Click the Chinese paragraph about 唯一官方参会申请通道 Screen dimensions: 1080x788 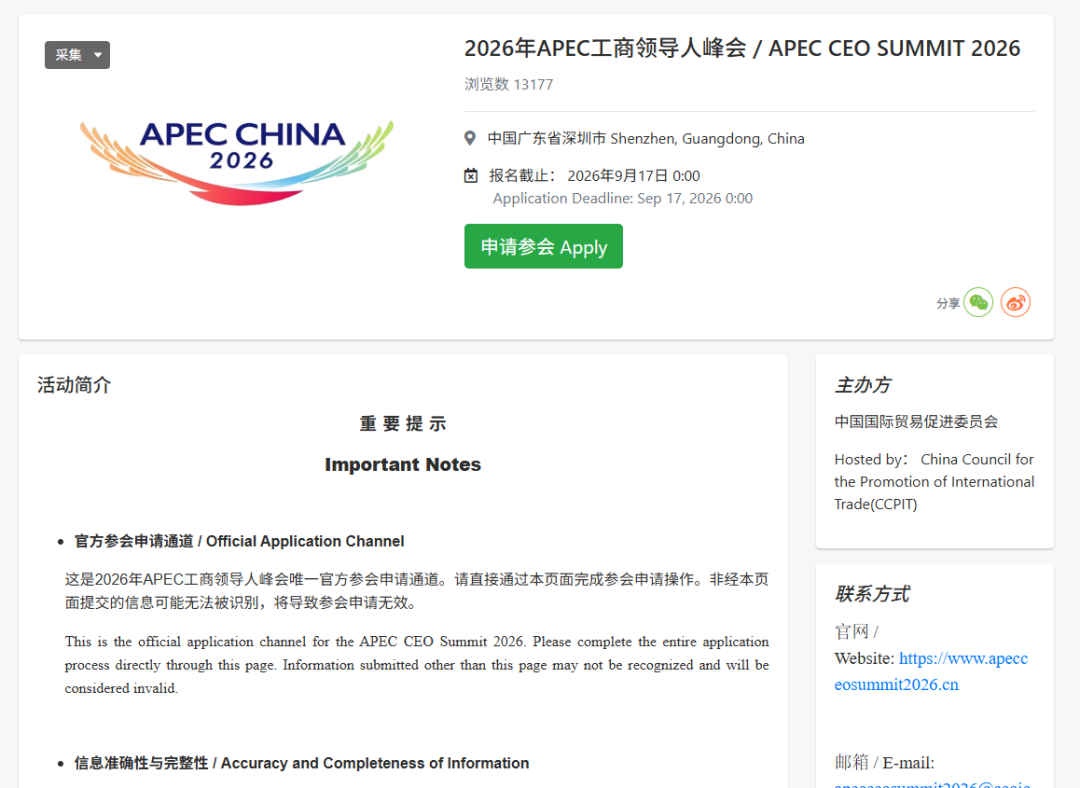tap(417, 591)
